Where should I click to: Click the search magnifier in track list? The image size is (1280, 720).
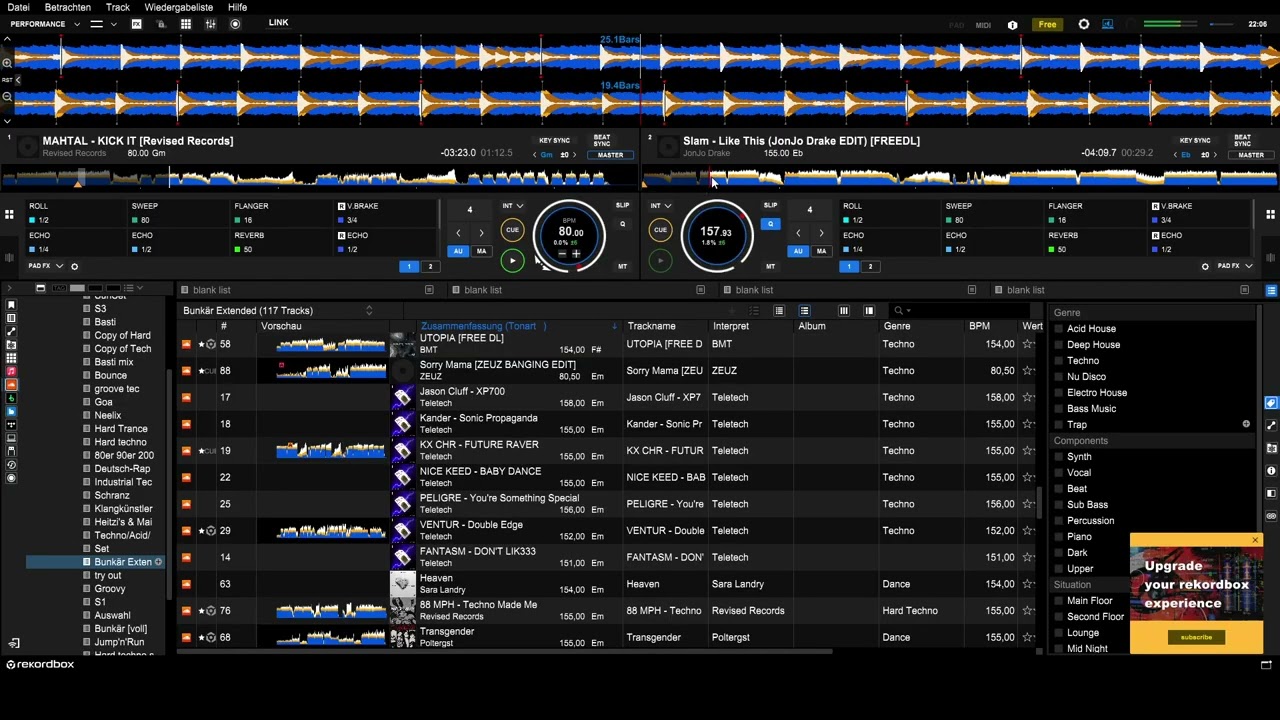899,311
